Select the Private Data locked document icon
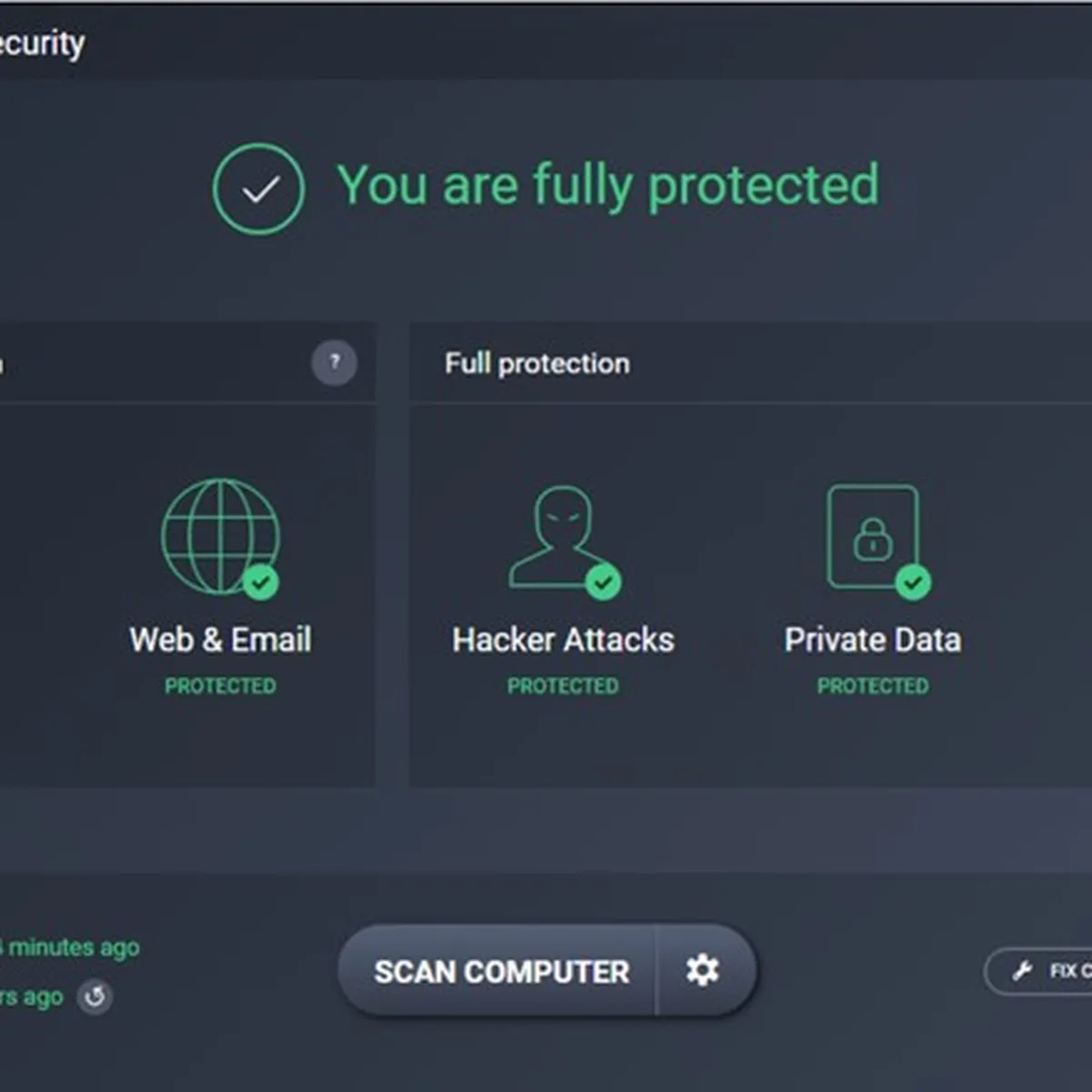The height and width of the screenshot is (1092, 1092). click(x=872, y=535)
